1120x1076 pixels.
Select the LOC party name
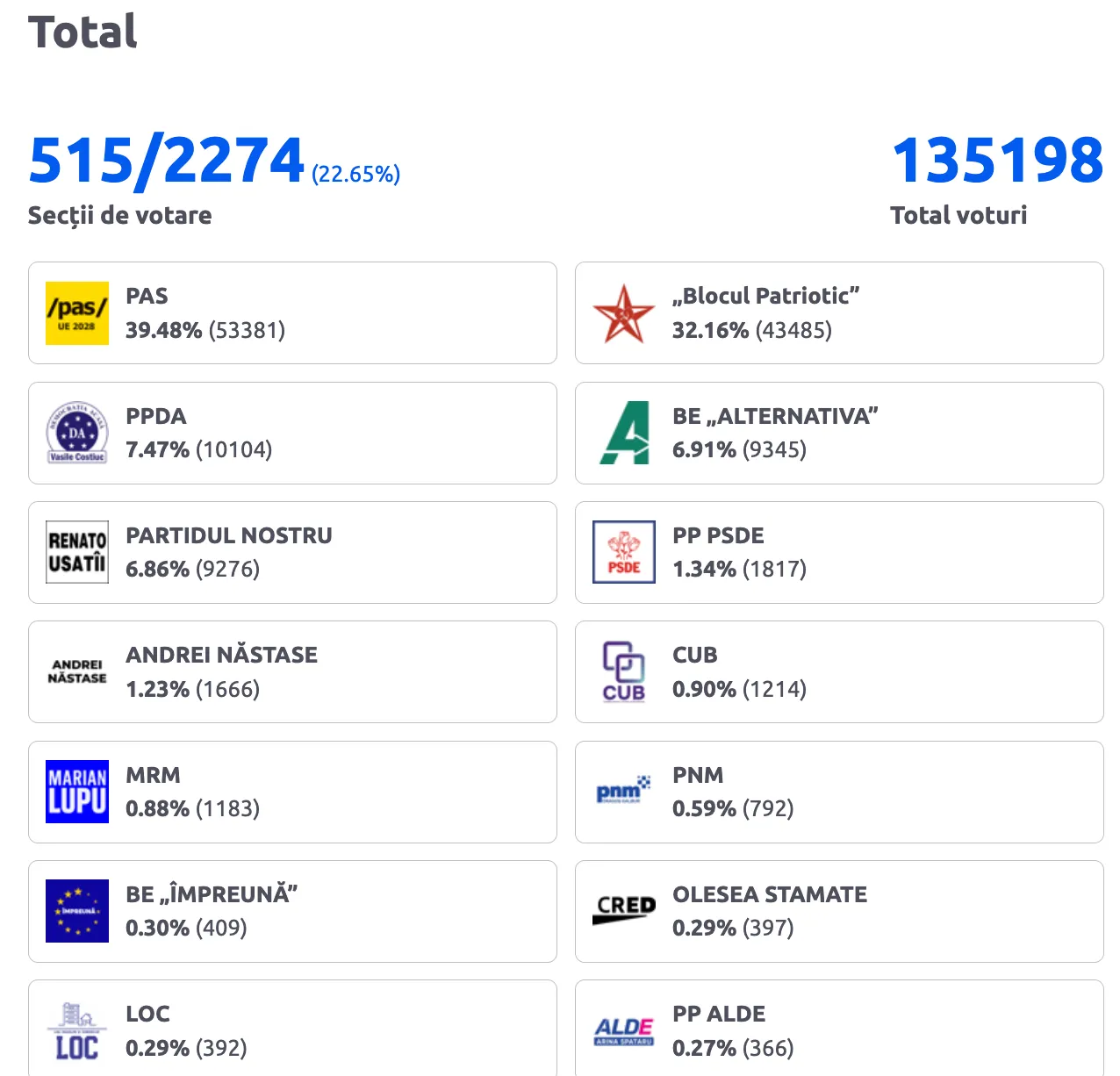pos(147,1014)
